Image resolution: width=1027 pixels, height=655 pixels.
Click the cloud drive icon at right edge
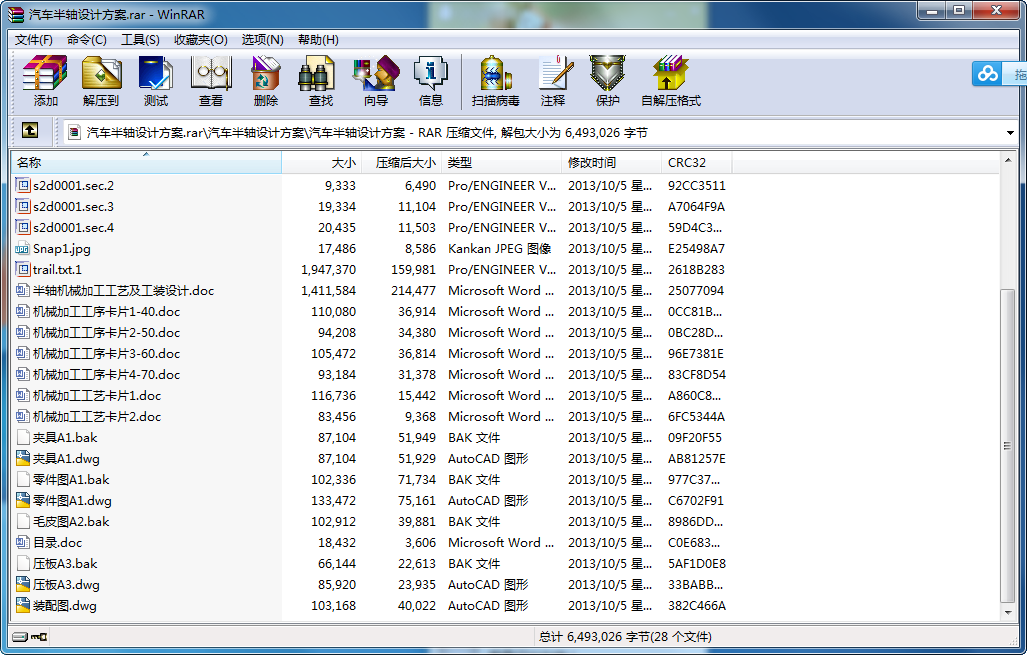point(987,74)
